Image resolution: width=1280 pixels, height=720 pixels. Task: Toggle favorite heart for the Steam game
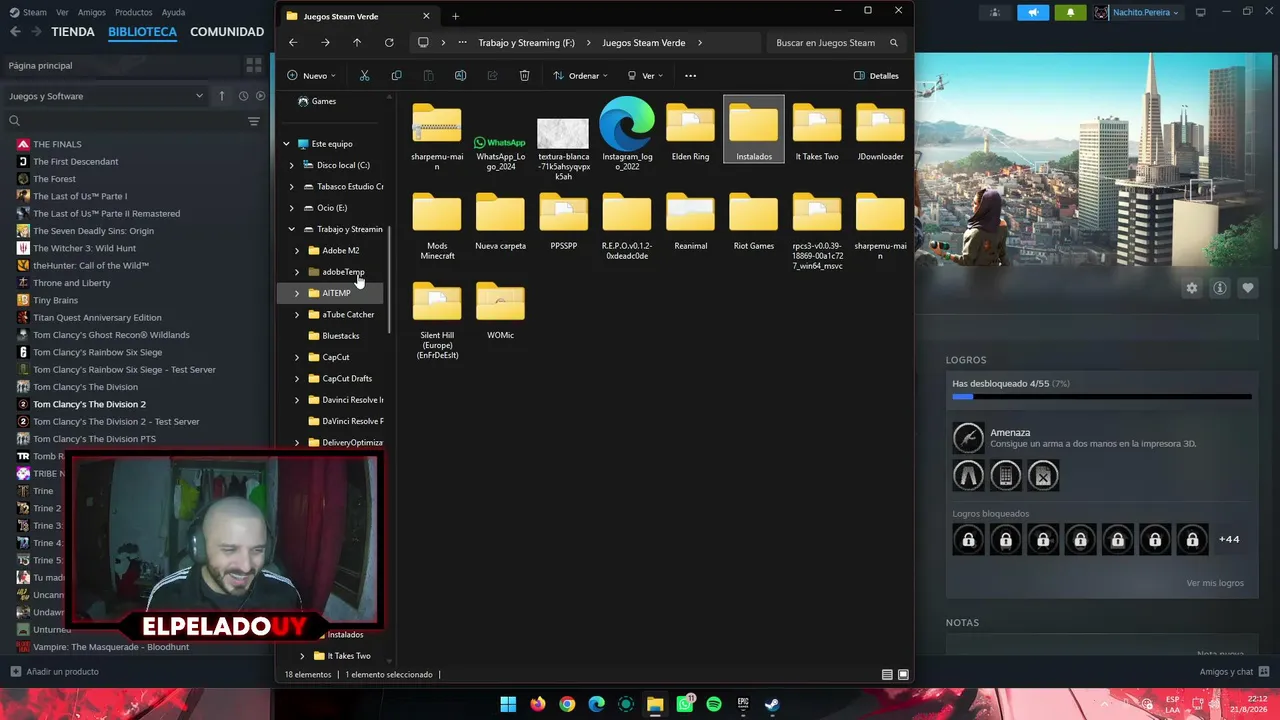(x=1248, y=288)
